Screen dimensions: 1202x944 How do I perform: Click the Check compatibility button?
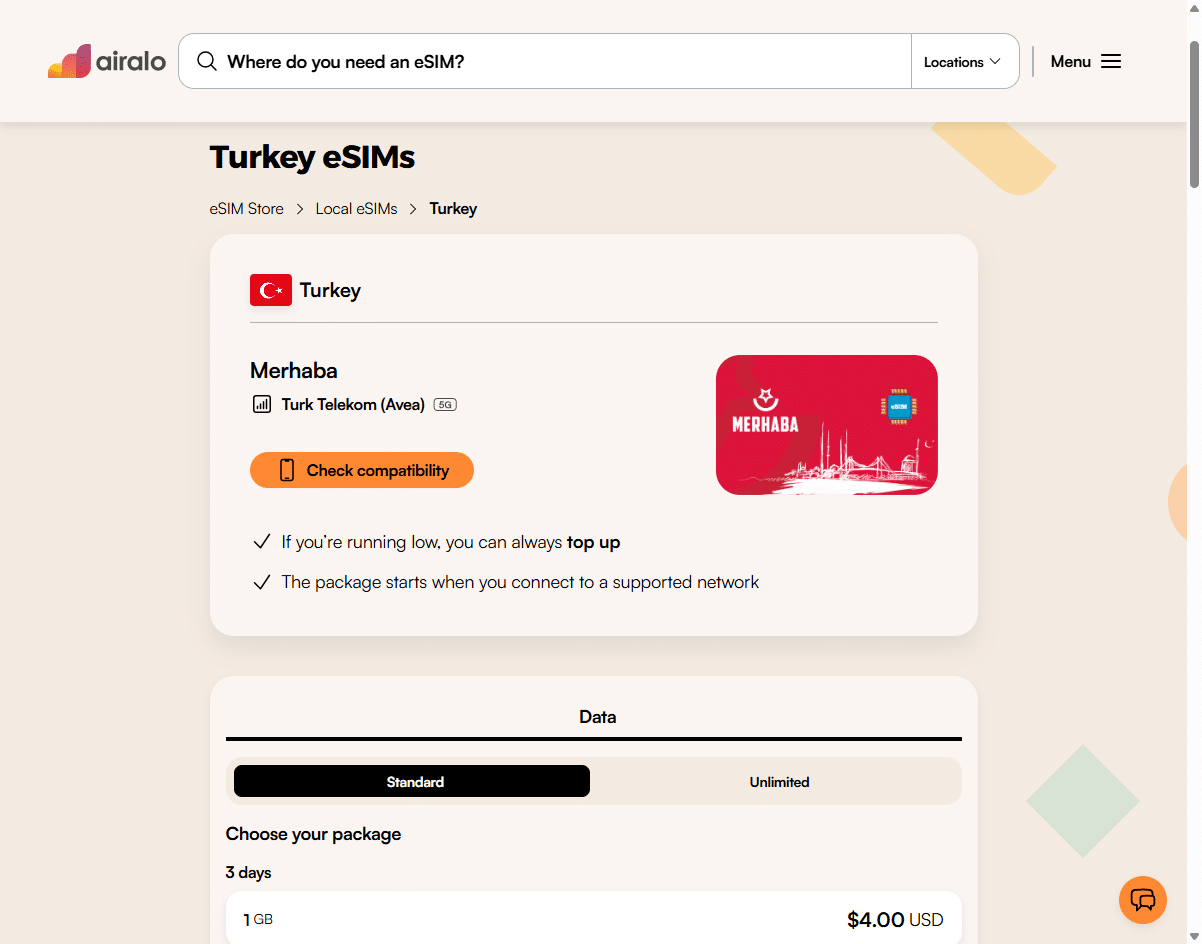362,469
